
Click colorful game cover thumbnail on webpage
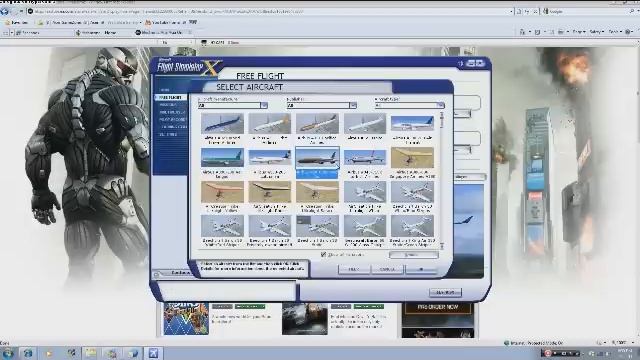point(186,318)
